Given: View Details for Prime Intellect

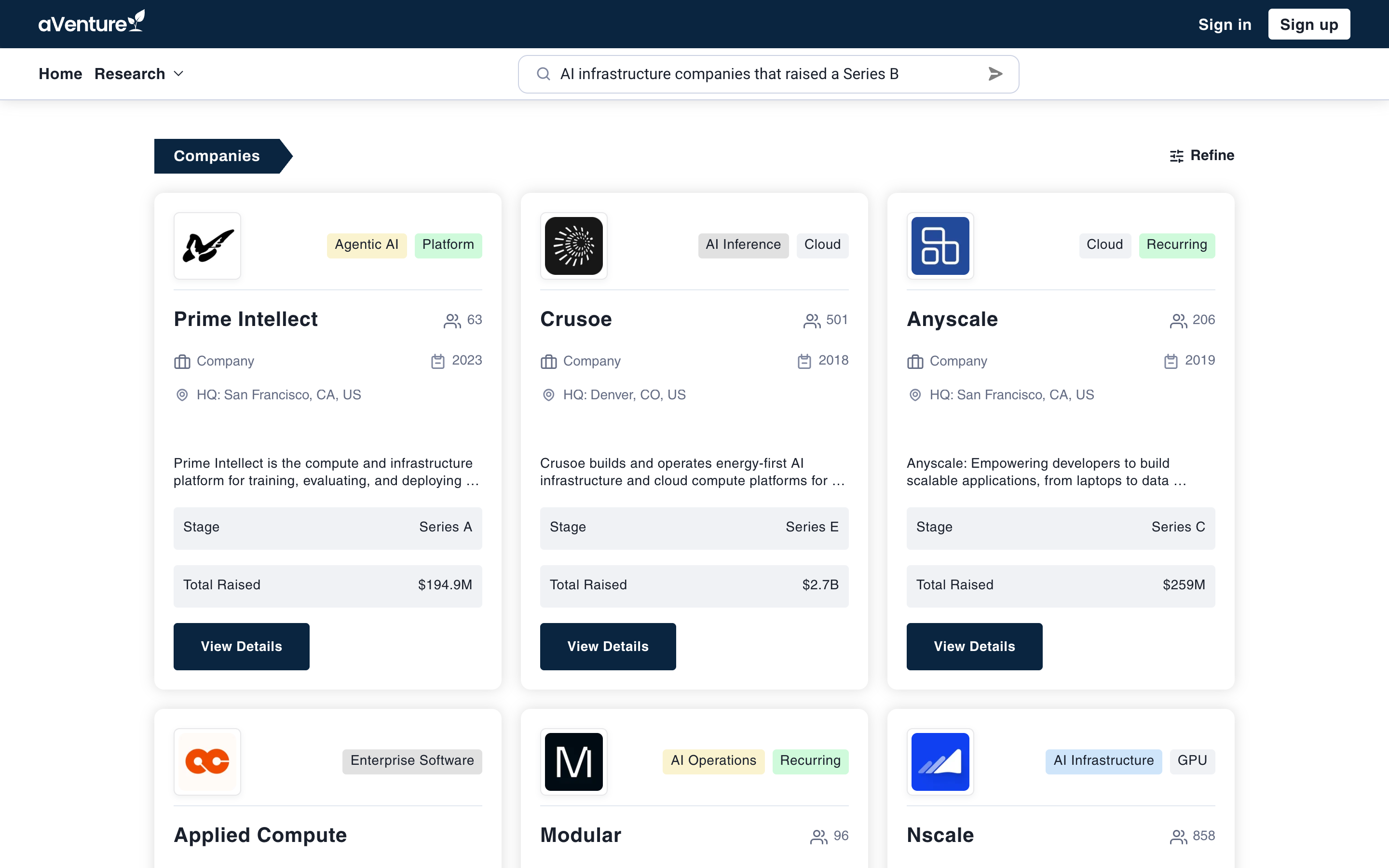Looking at the screenshot, I should [241, 646].
